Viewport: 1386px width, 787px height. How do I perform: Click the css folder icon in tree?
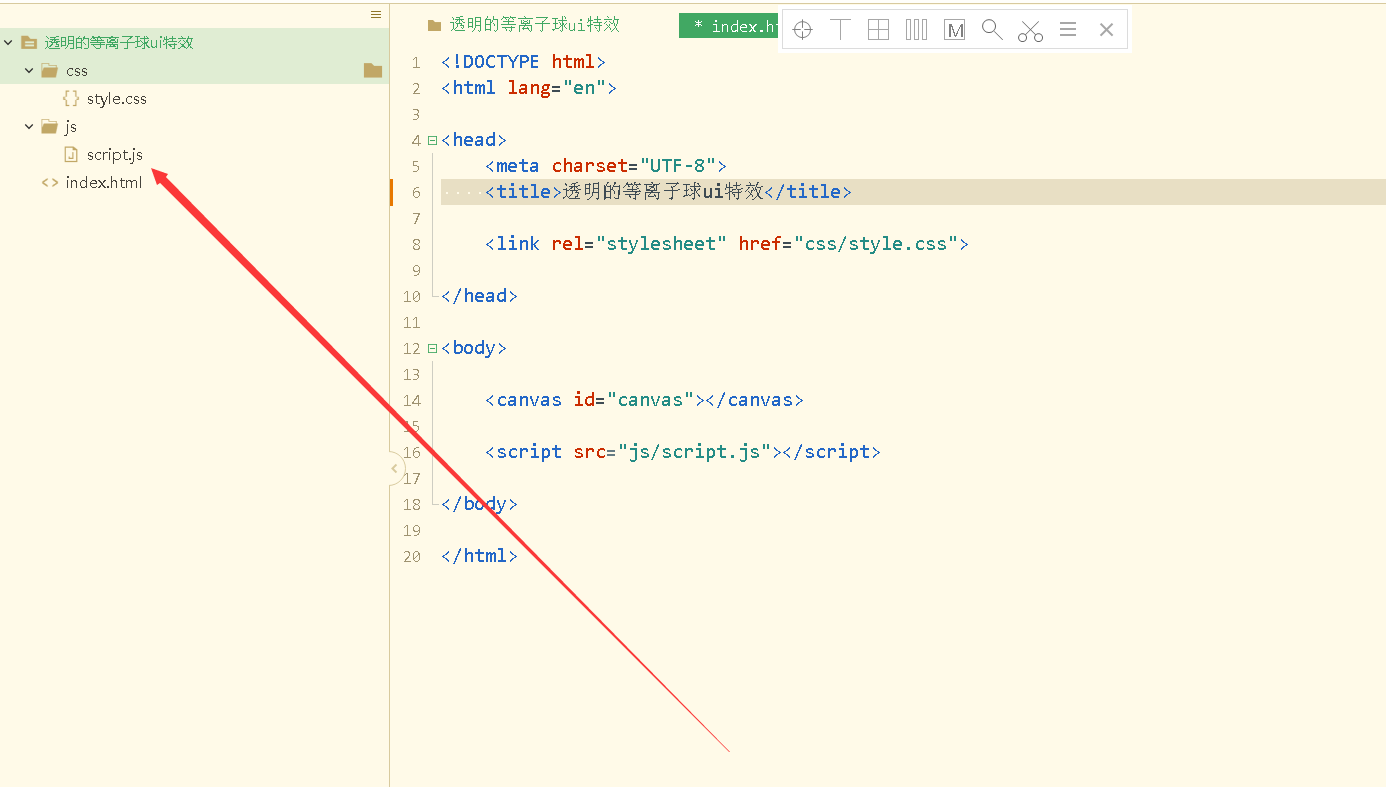49,70
